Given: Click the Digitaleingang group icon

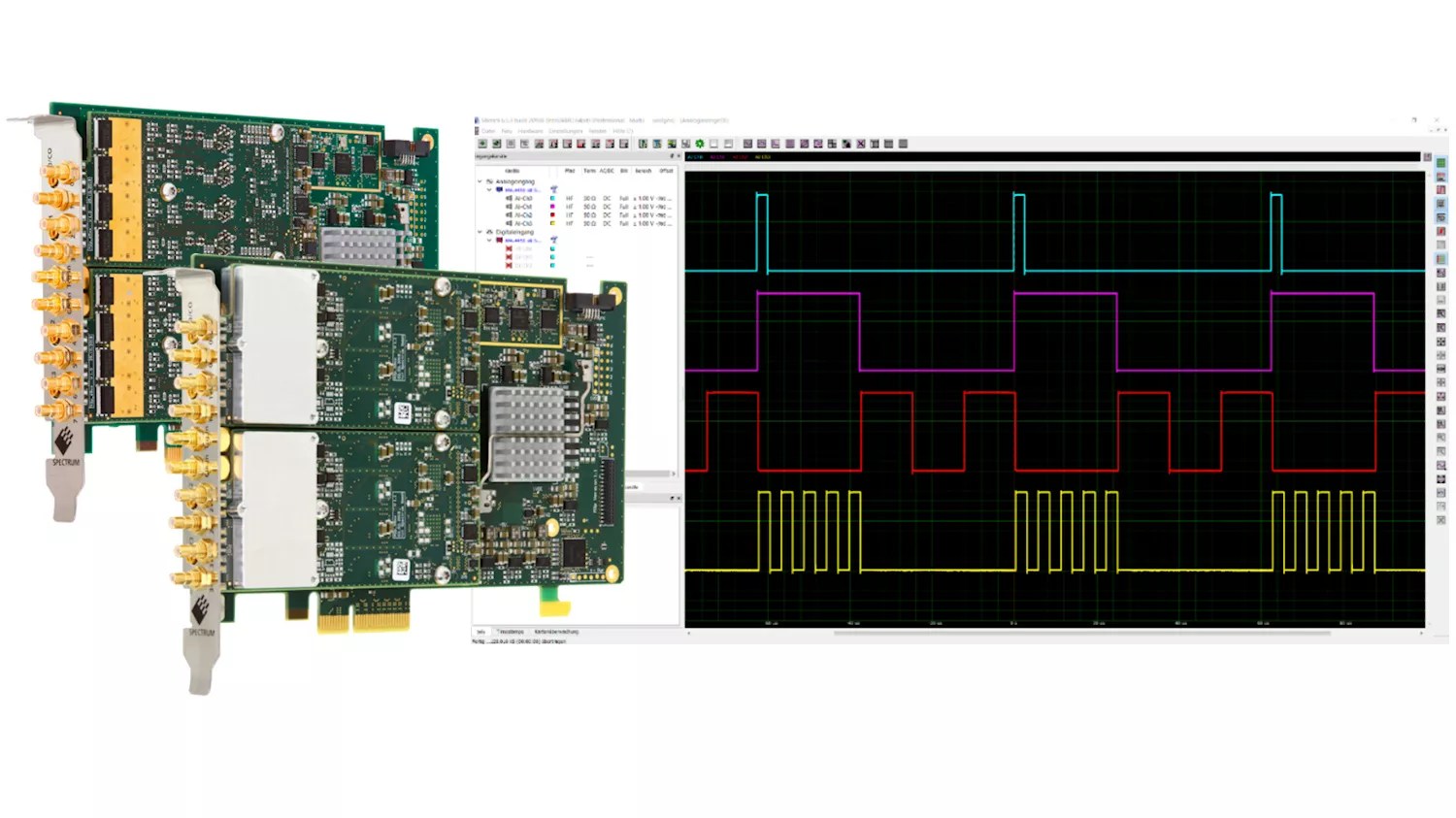Looking at the screenshot, I should pyautogui.click(x=491, y=232).
